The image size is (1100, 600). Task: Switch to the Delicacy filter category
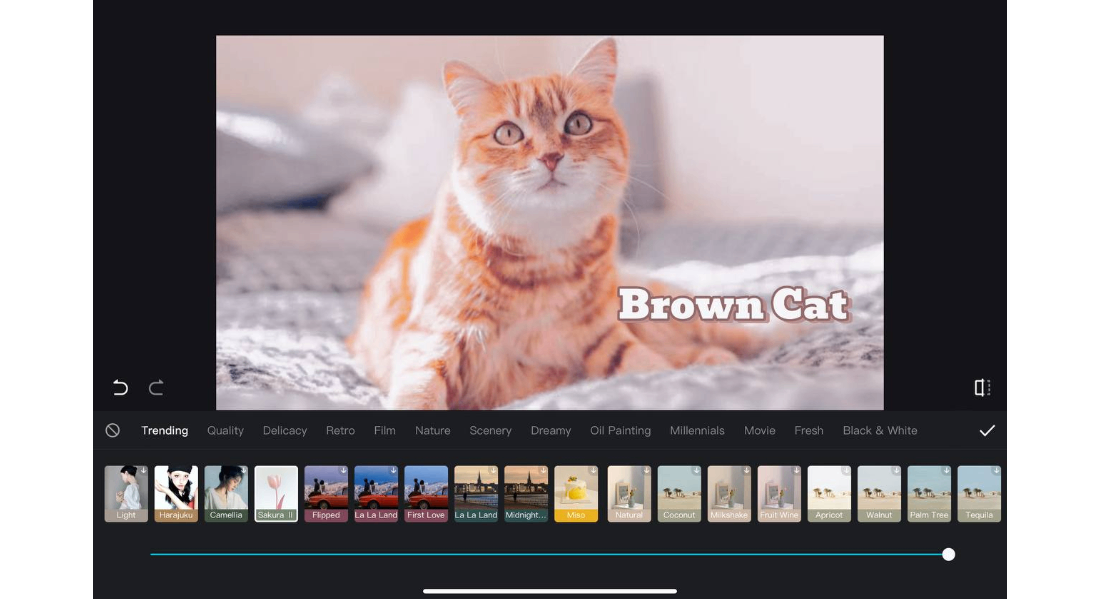pyautogui.click(x=285, y=430)
